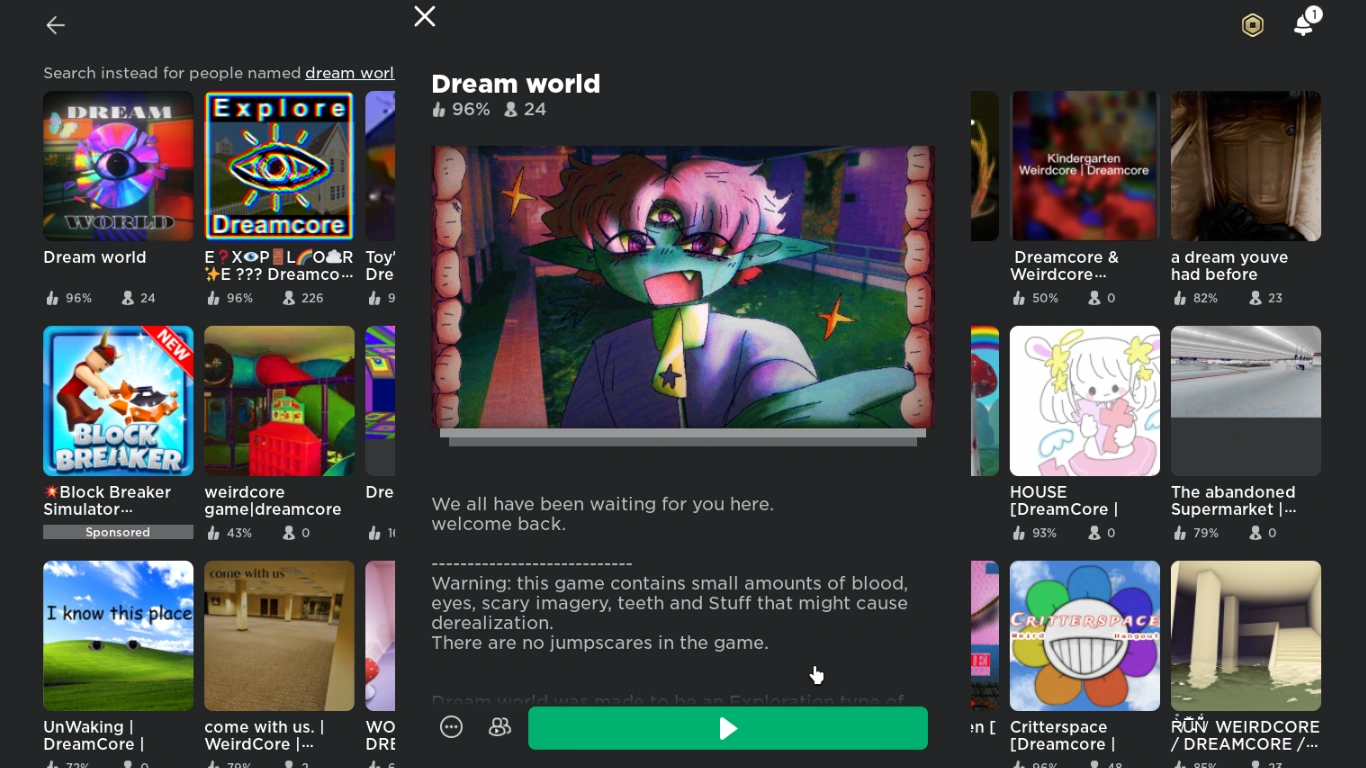Viewport: 1366px width, 768px height.
Task: Search instead for people named dream world
Action: 349,72
